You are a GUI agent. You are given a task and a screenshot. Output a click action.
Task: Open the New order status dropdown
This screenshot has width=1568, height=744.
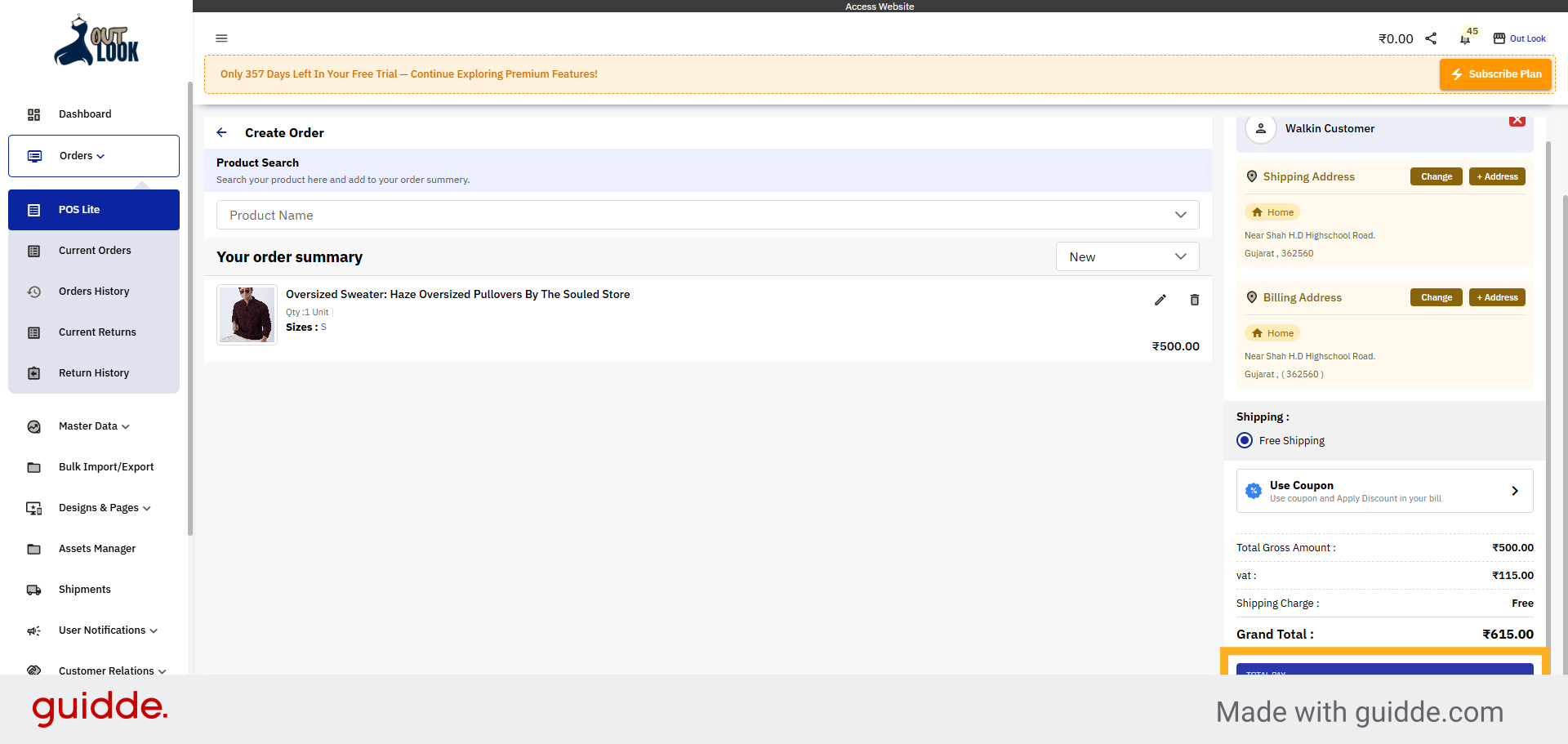[1127, 256]
